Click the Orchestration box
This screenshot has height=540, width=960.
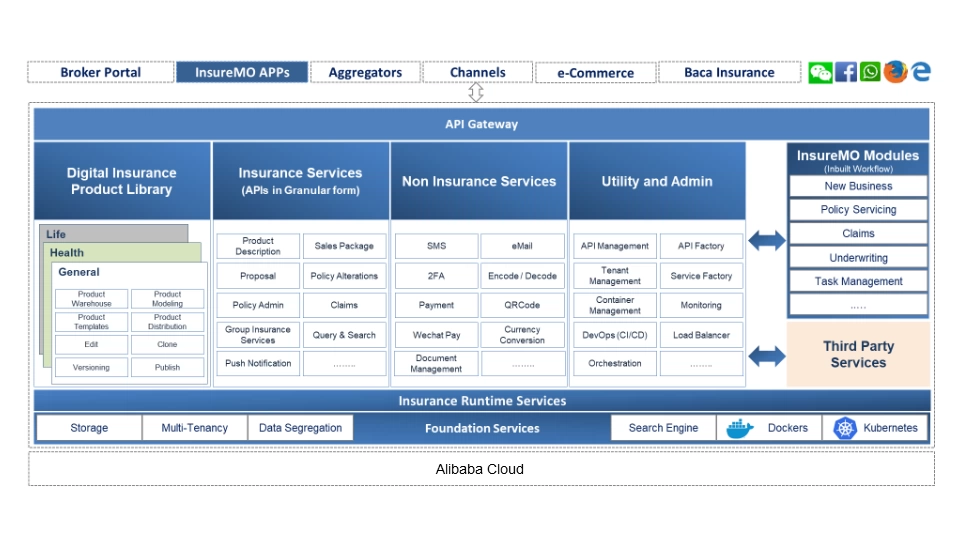pos(615,363)
